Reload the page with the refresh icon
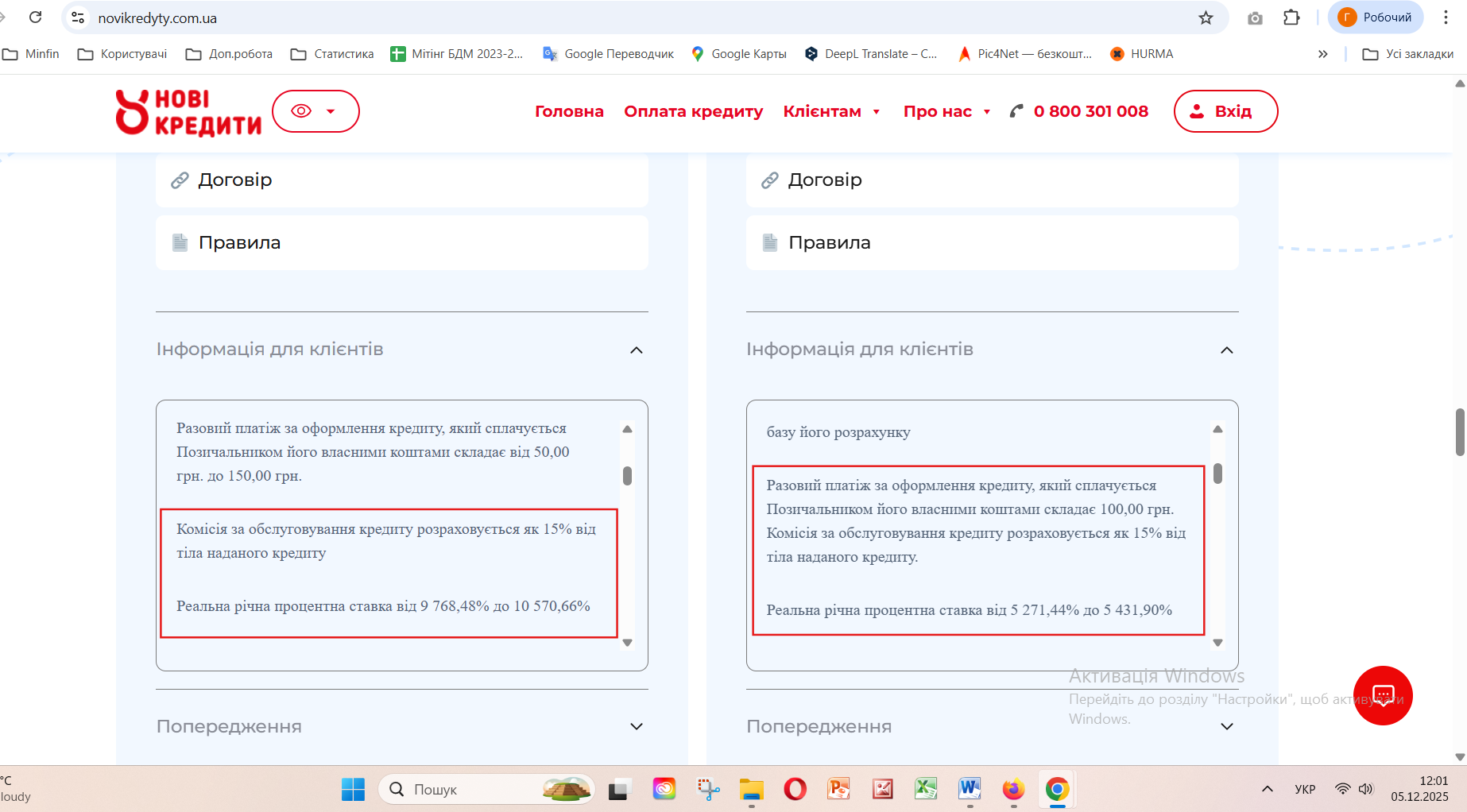This screenshot has height=812, width=1467. click(36, 17)
